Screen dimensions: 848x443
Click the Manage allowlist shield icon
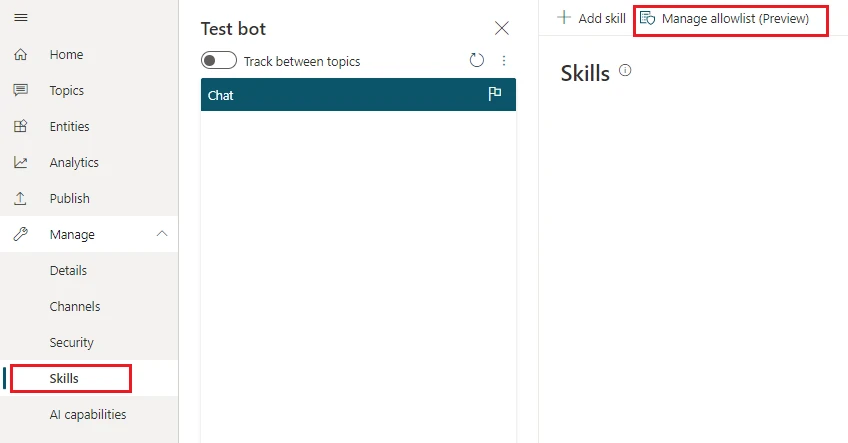coord(647,18)
